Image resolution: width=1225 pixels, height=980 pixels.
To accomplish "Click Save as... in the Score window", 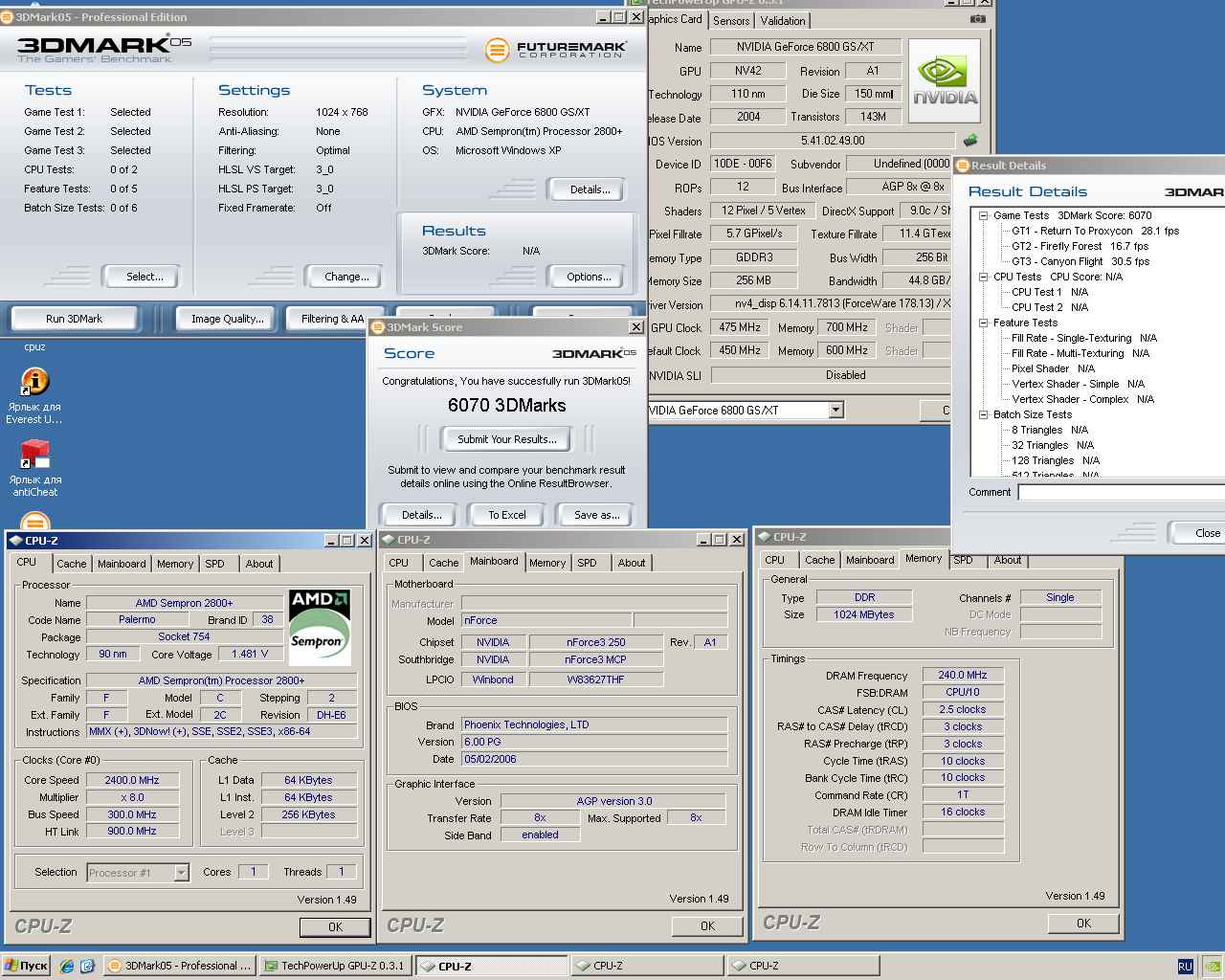I will (x=596, y=515).
